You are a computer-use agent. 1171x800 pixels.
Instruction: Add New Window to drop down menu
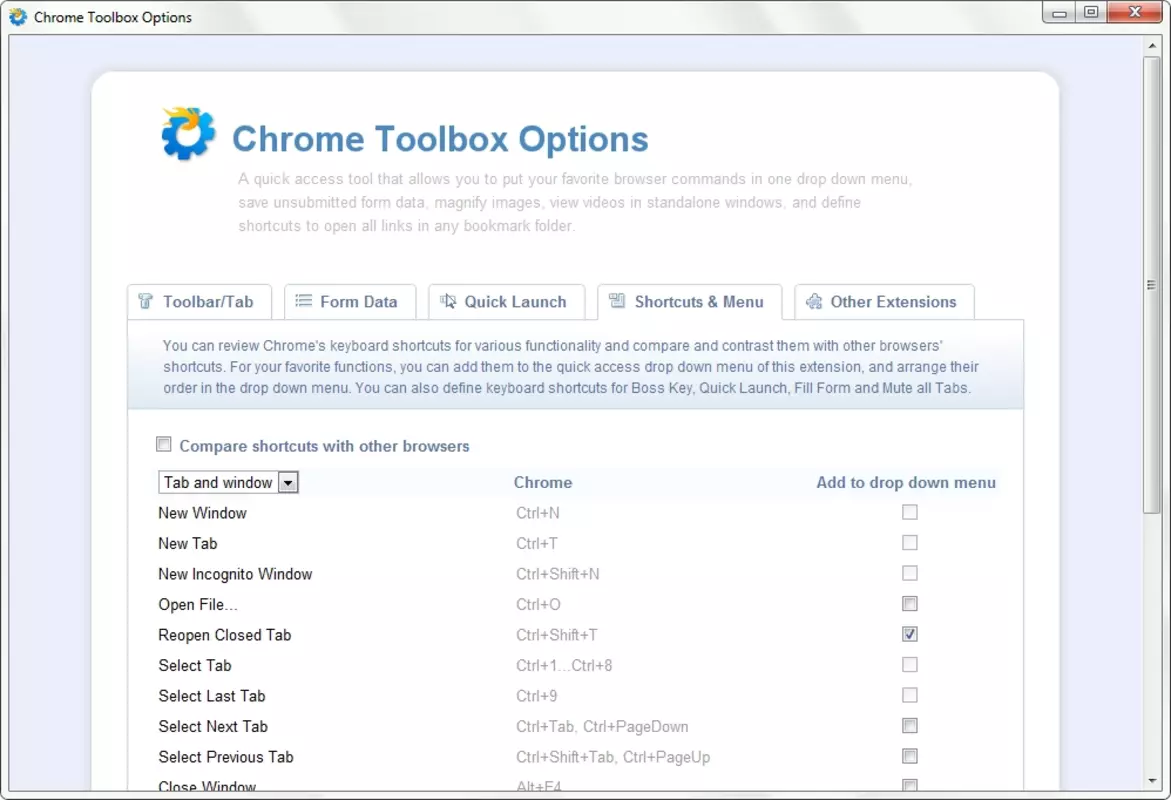910,512
